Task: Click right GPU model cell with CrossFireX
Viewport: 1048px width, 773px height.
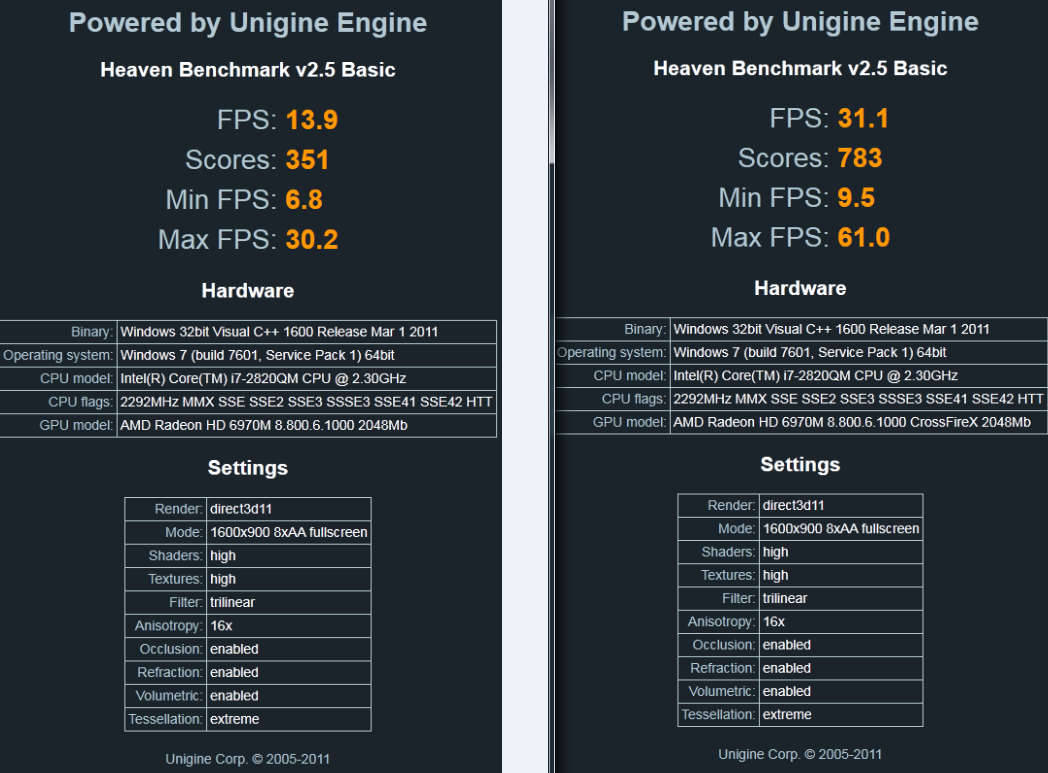Action: click(x=859, y=422)
